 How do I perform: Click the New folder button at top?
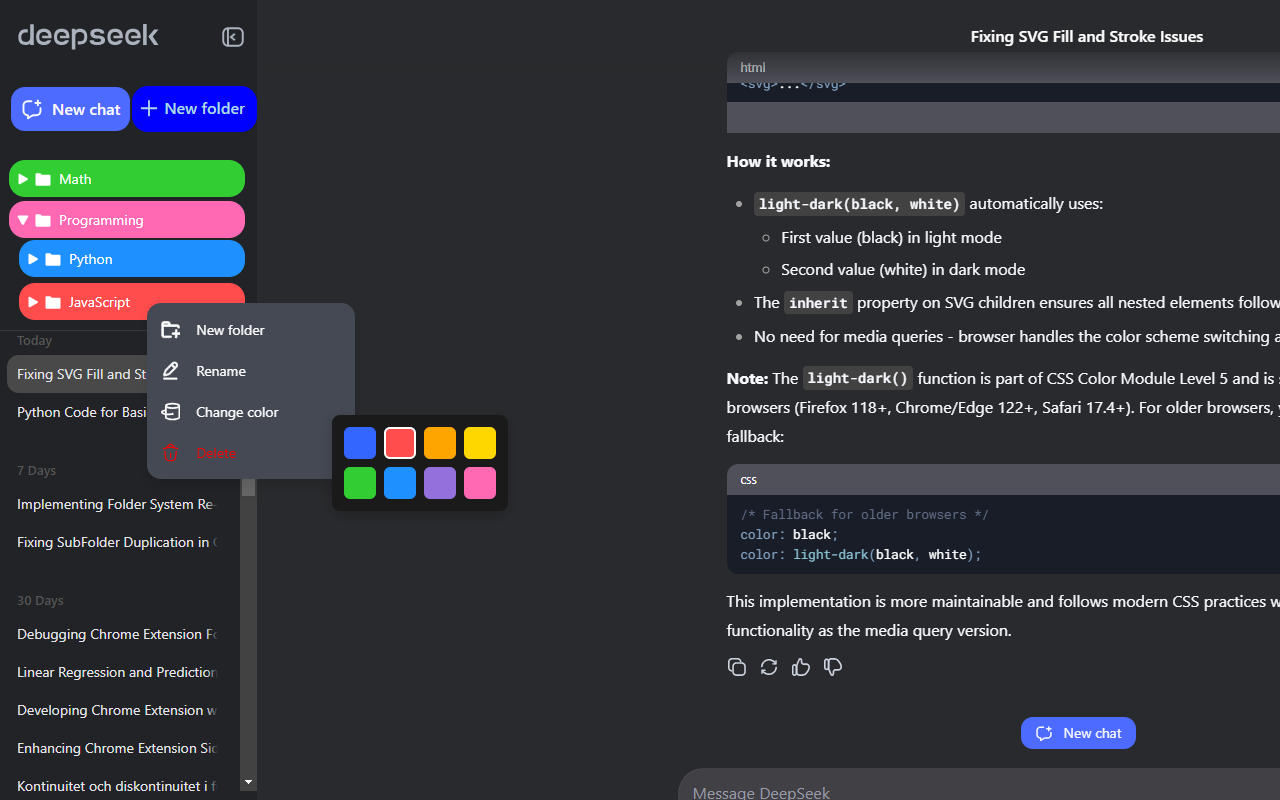point(194,109)
